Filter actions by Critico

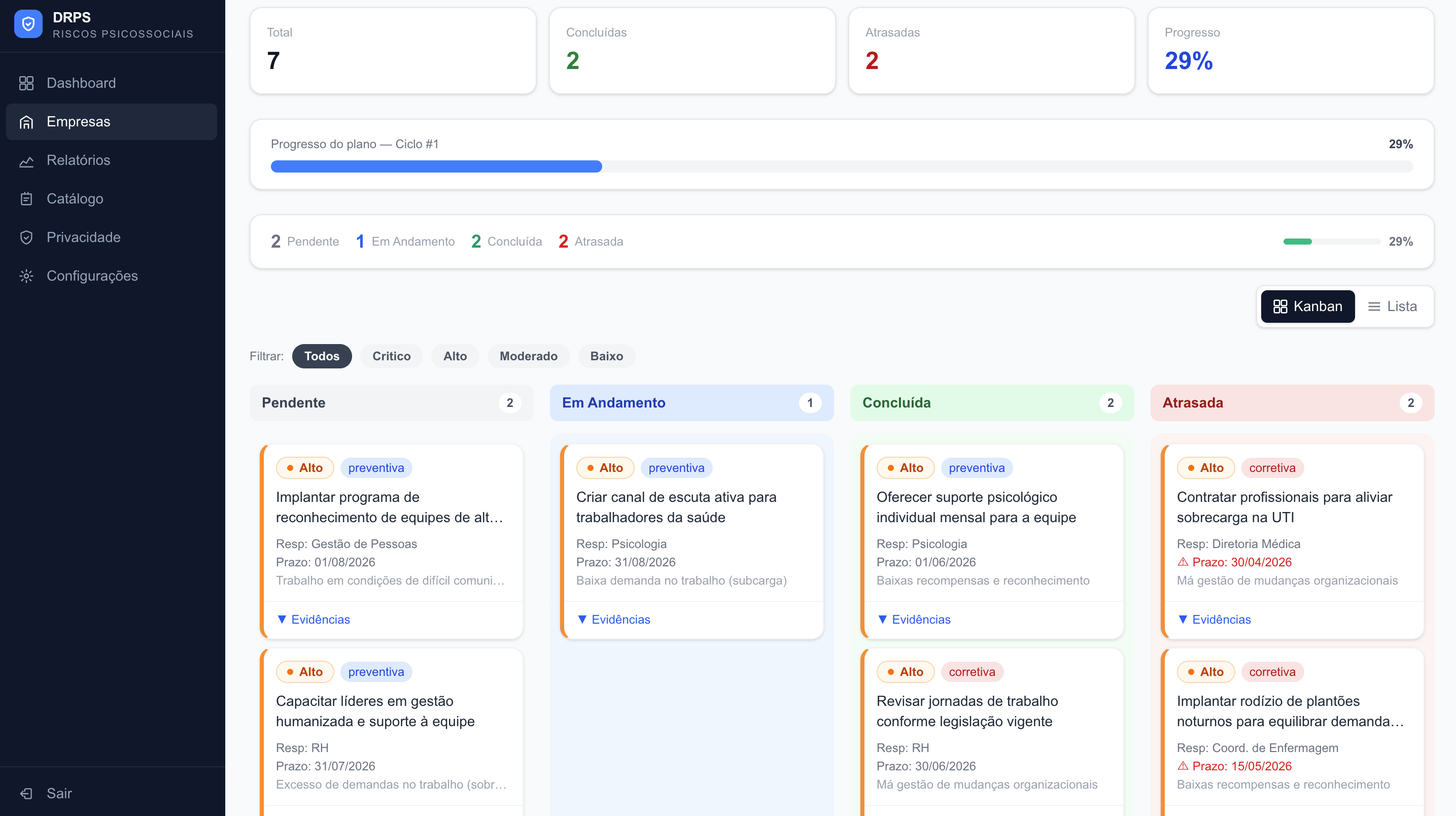[x=391, y=356]
